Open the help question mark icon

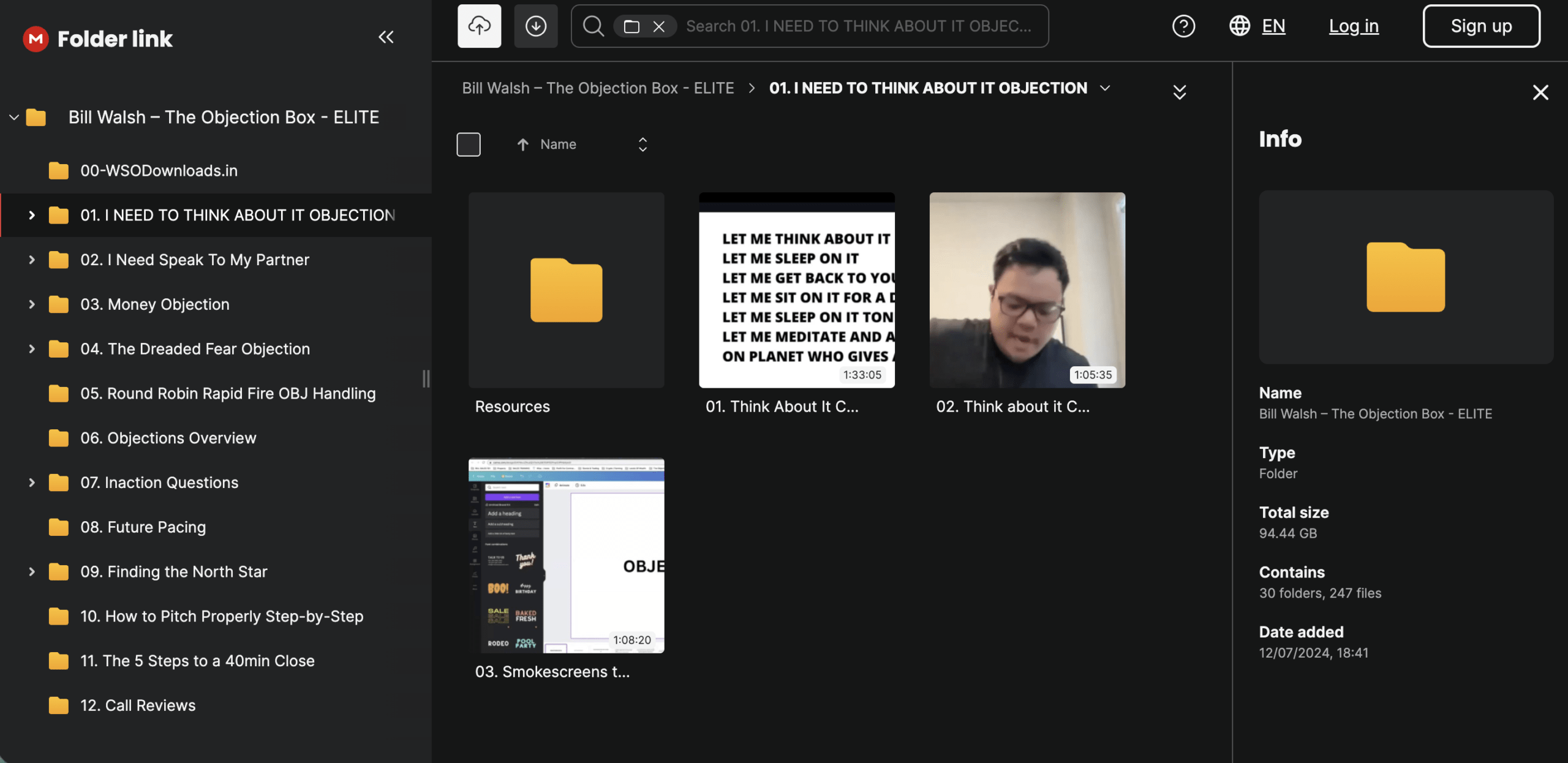point(1183,26)
